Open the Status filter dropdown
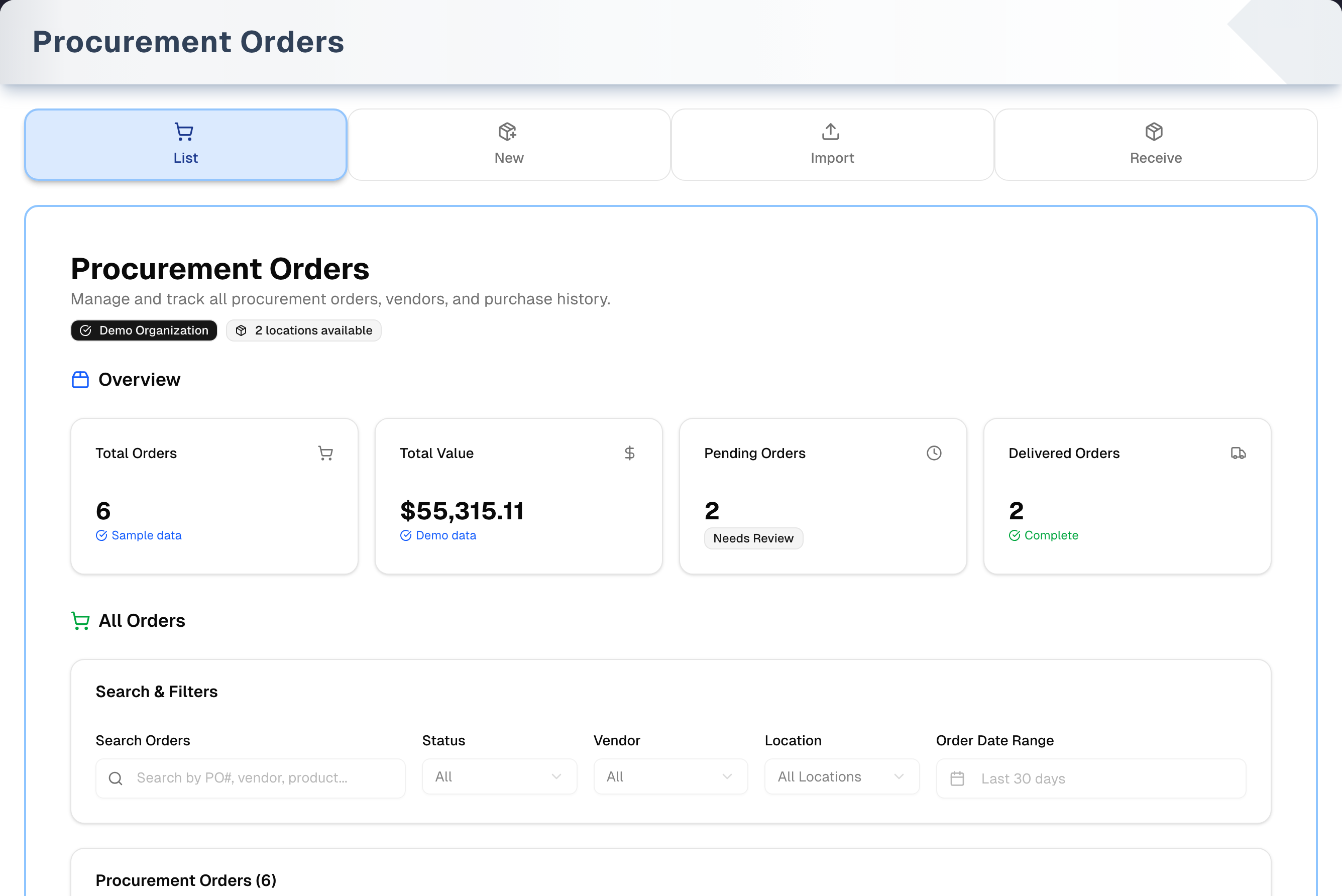 pos(499,776)
